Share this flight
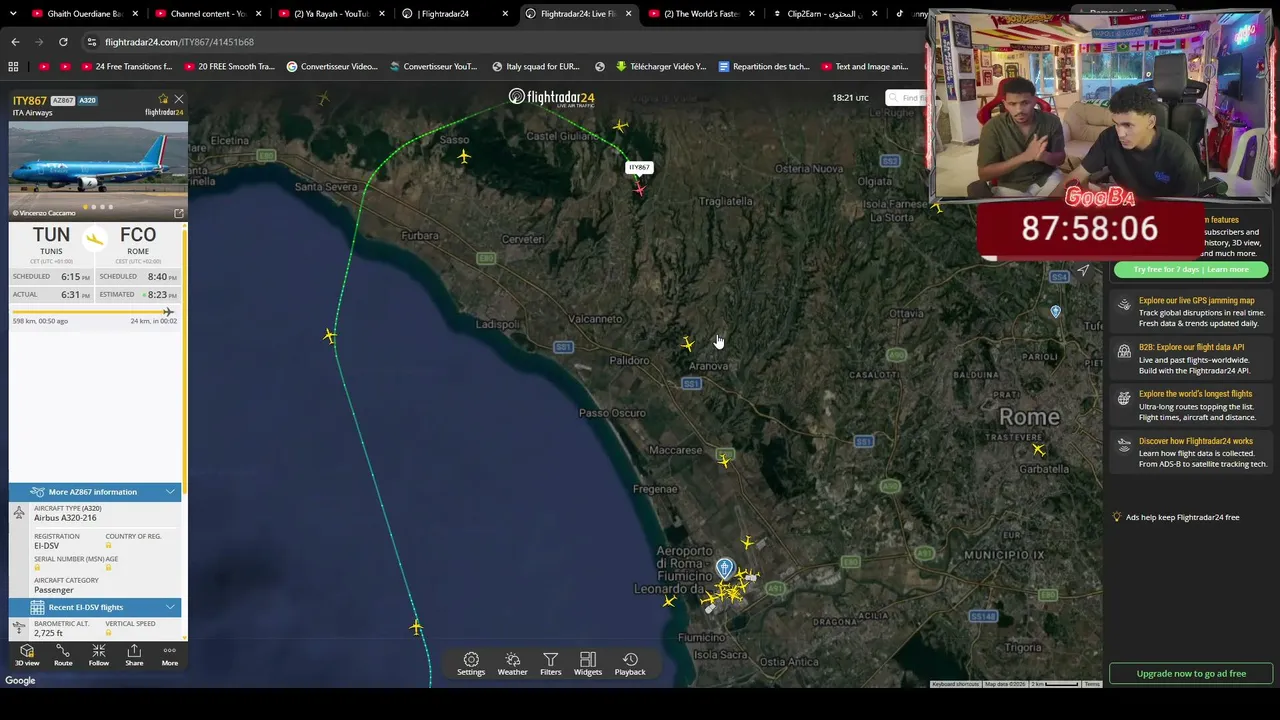 [x=134, y=655]
